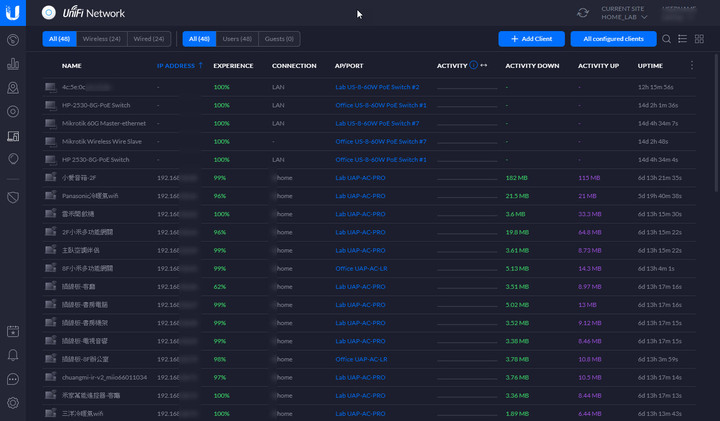
Task: Click the All configured clients button
Action: [x=613, y=39]
